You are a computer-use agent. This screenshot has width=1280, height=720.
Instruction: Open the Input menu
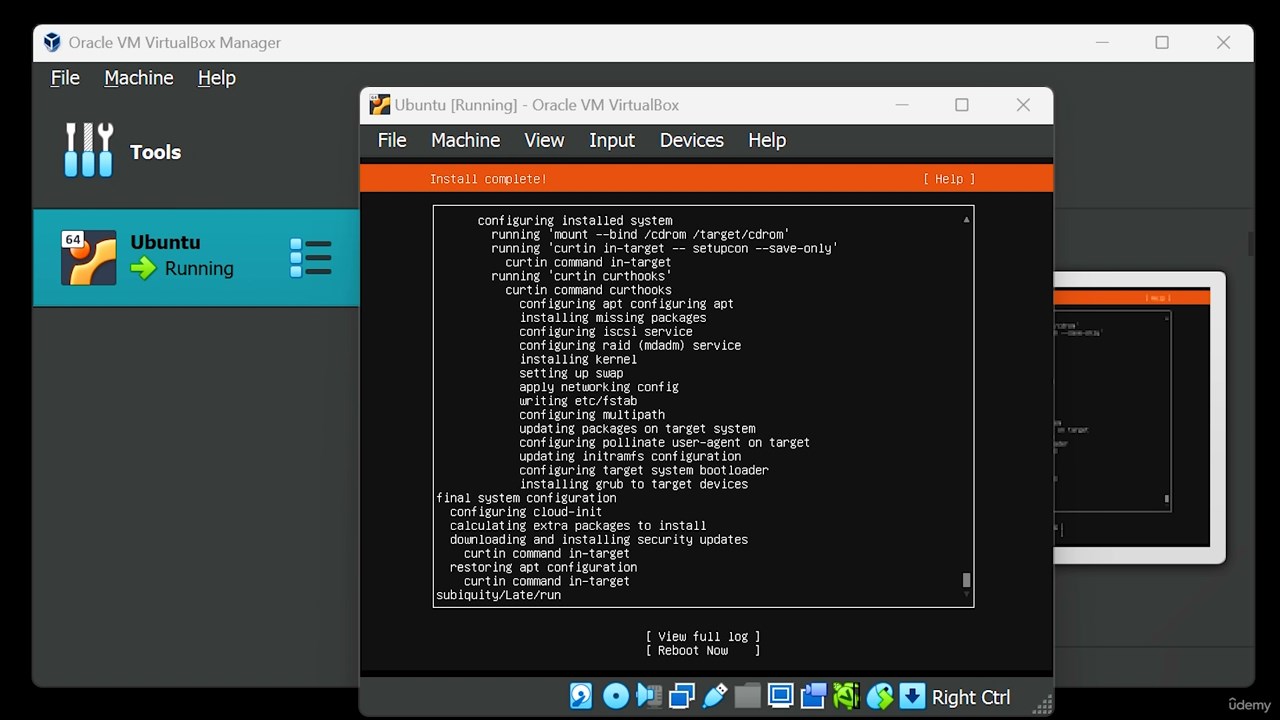point(612,140)
